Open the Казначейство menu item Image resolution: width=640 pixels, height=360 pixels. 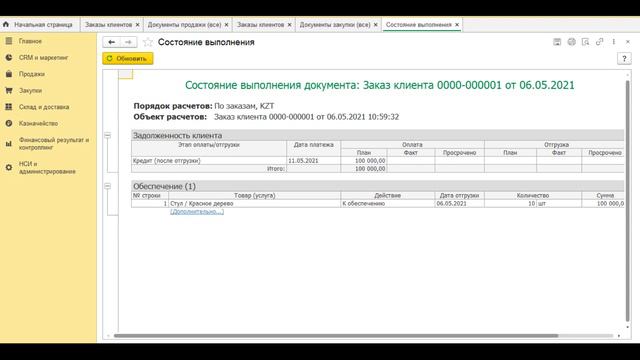[38, 123]
